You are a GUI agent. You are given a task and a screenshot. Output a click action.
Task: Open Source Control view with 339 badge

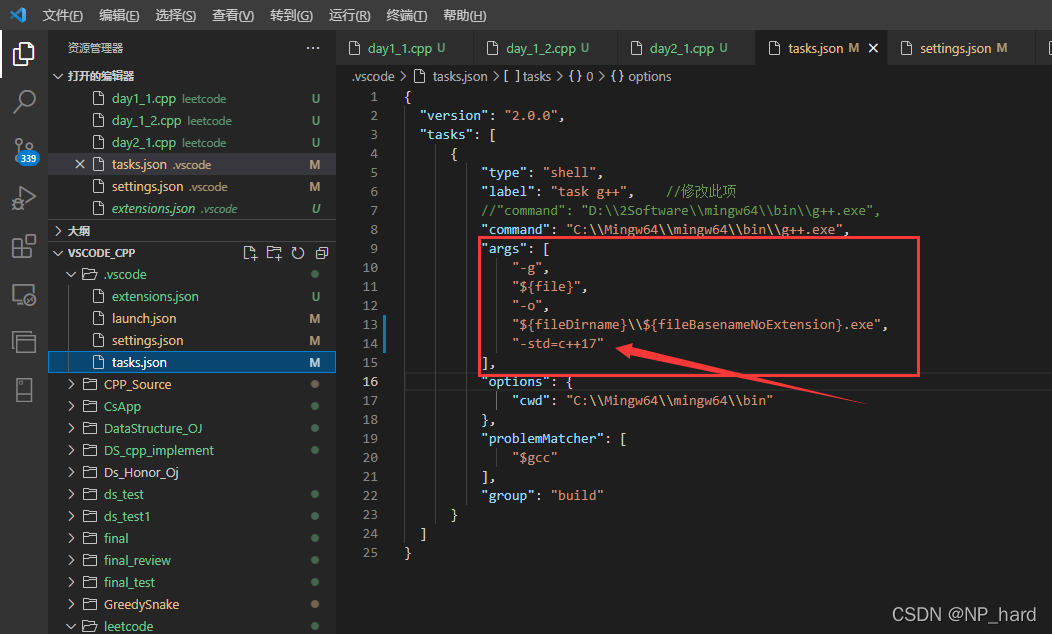(x=25, y=150)
